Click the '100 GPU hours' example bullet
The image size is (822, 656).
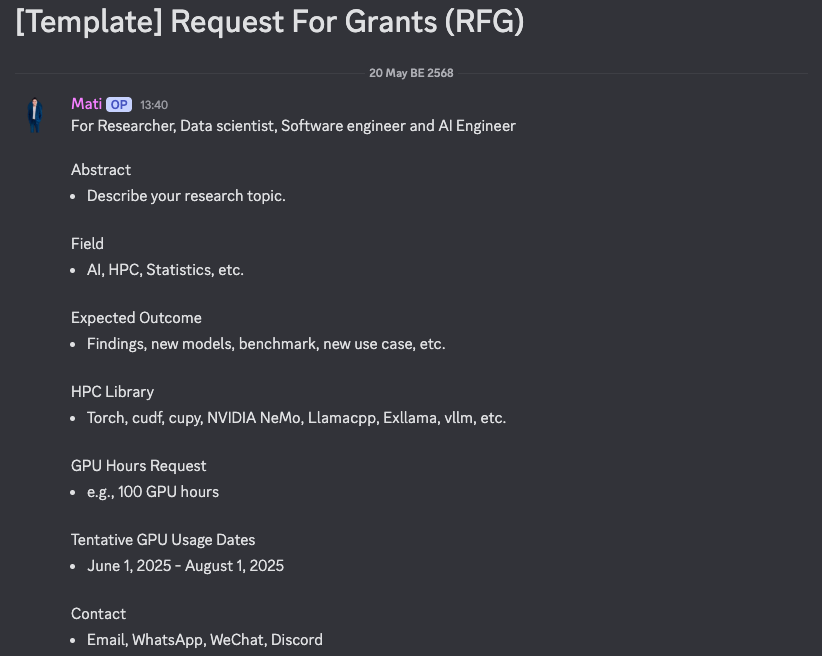pos(153,492)
